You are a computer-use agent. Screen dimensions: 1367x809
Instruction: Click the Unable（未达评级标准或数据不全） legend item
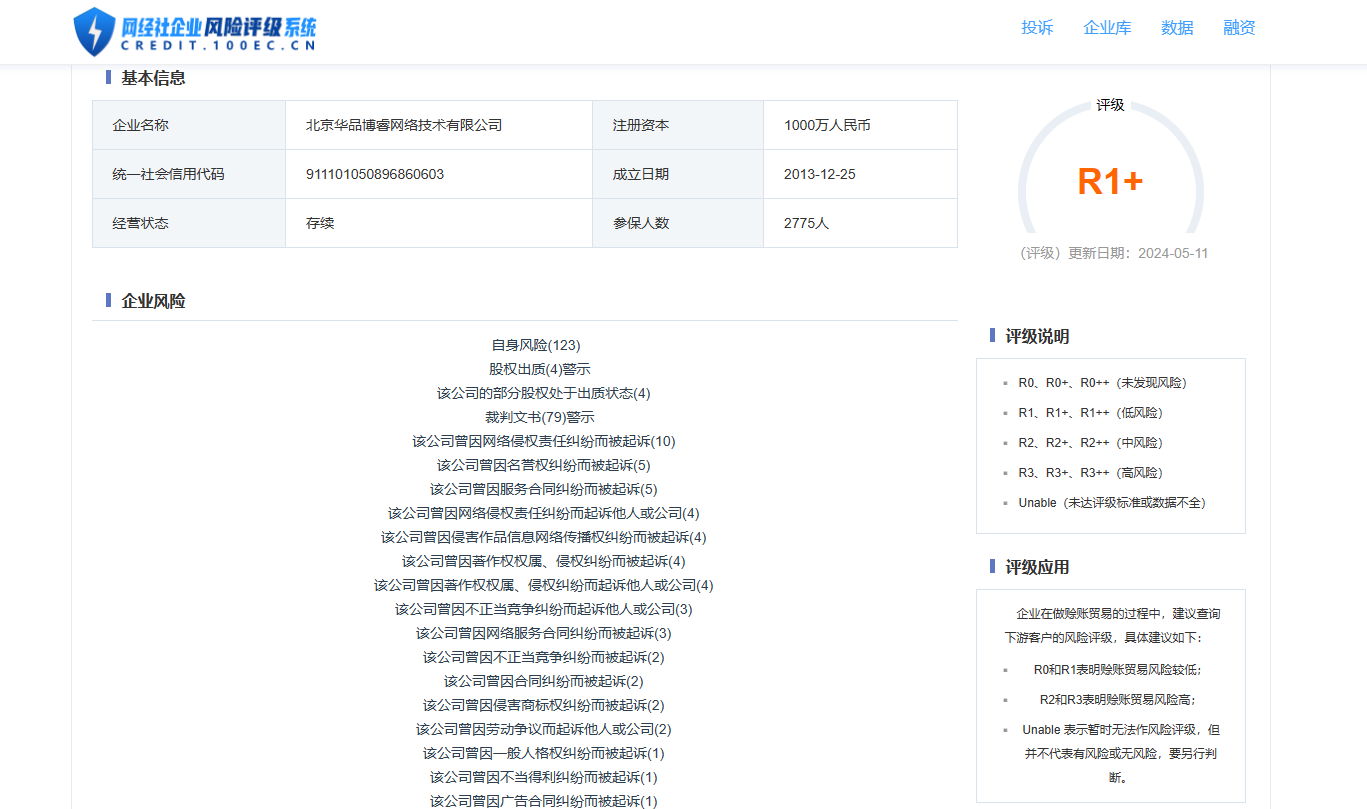pyautogui.click(x=1112, y=503)
